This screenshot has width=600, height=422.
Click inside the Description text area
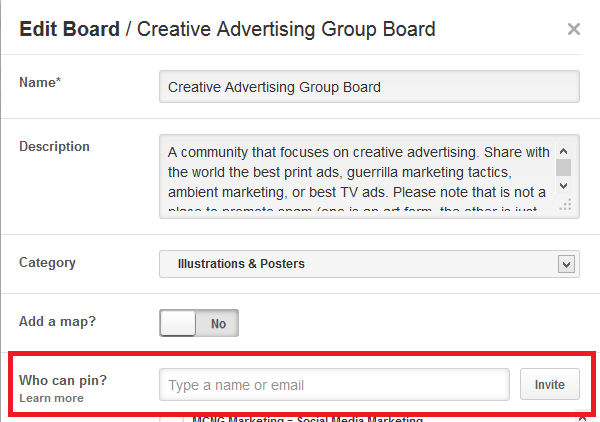(x=358, y=176)
